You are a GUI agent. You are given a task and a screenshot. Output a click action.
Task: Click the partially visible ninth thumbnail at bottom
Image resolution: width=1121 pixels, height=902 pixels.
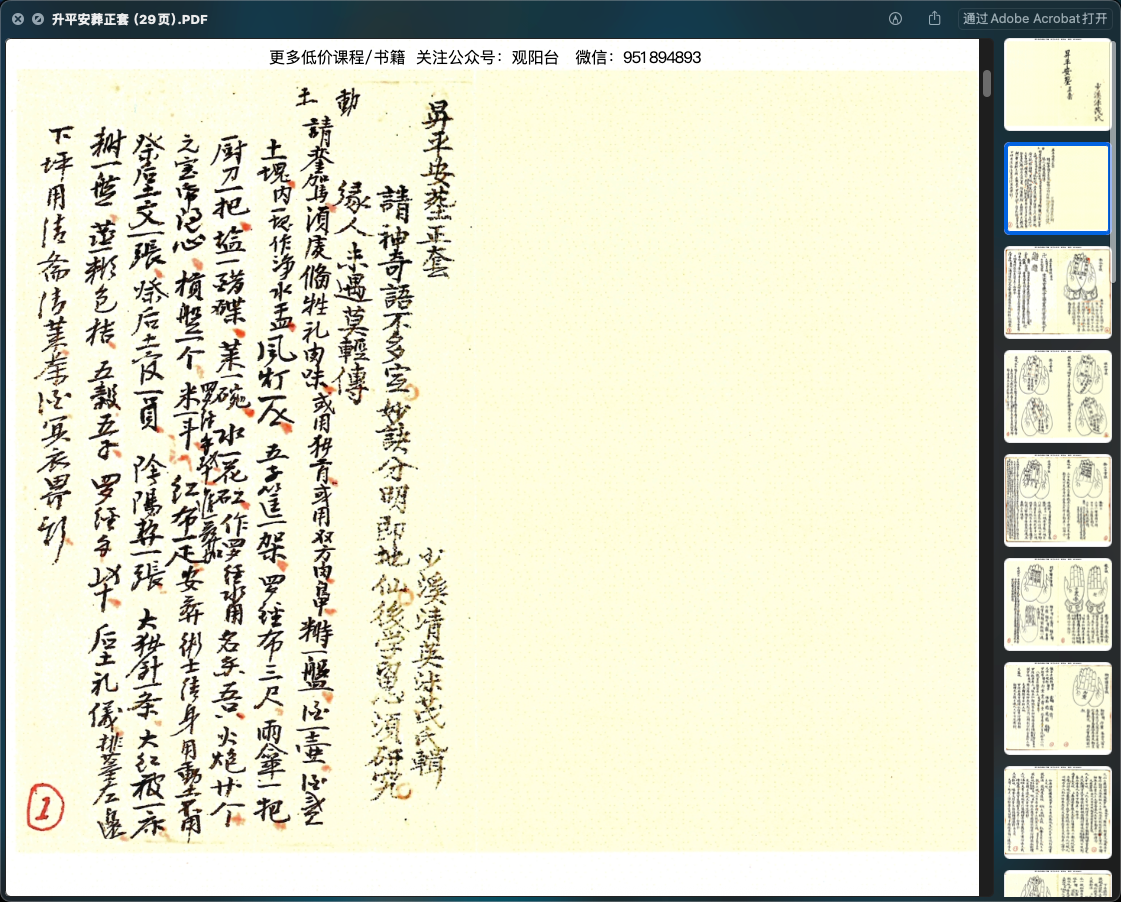click(x=1057, y=885)
